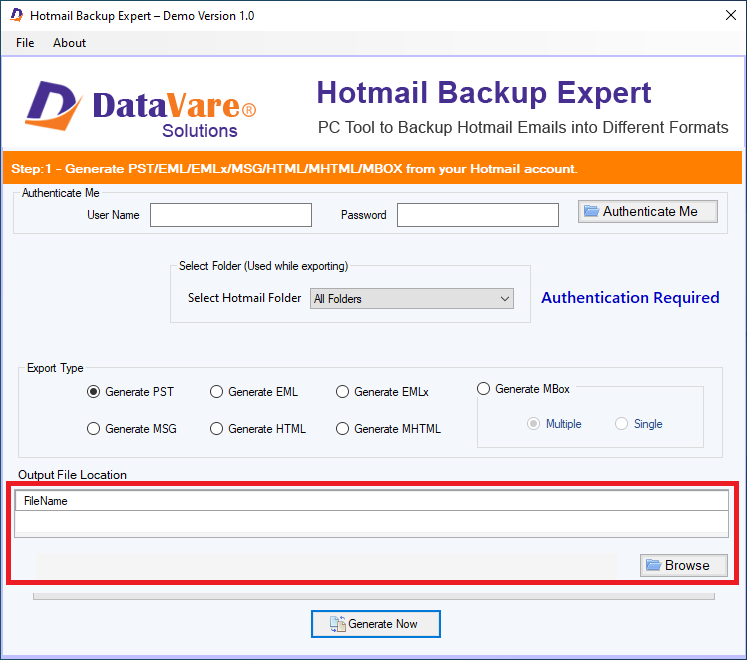Click the Generate Now button

coord(375,624)
